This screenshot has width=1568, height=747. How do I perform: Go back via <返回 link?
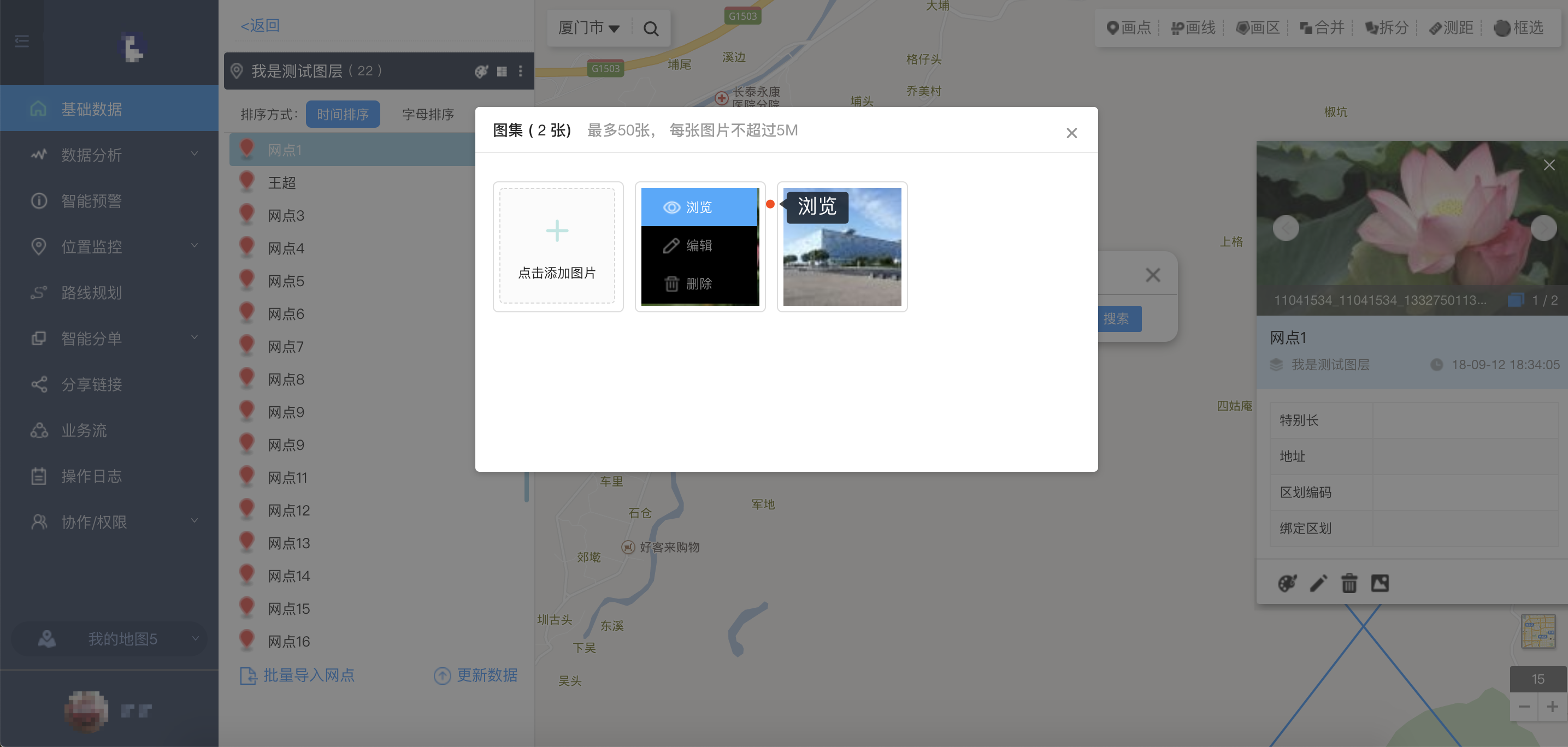[260, 26]
